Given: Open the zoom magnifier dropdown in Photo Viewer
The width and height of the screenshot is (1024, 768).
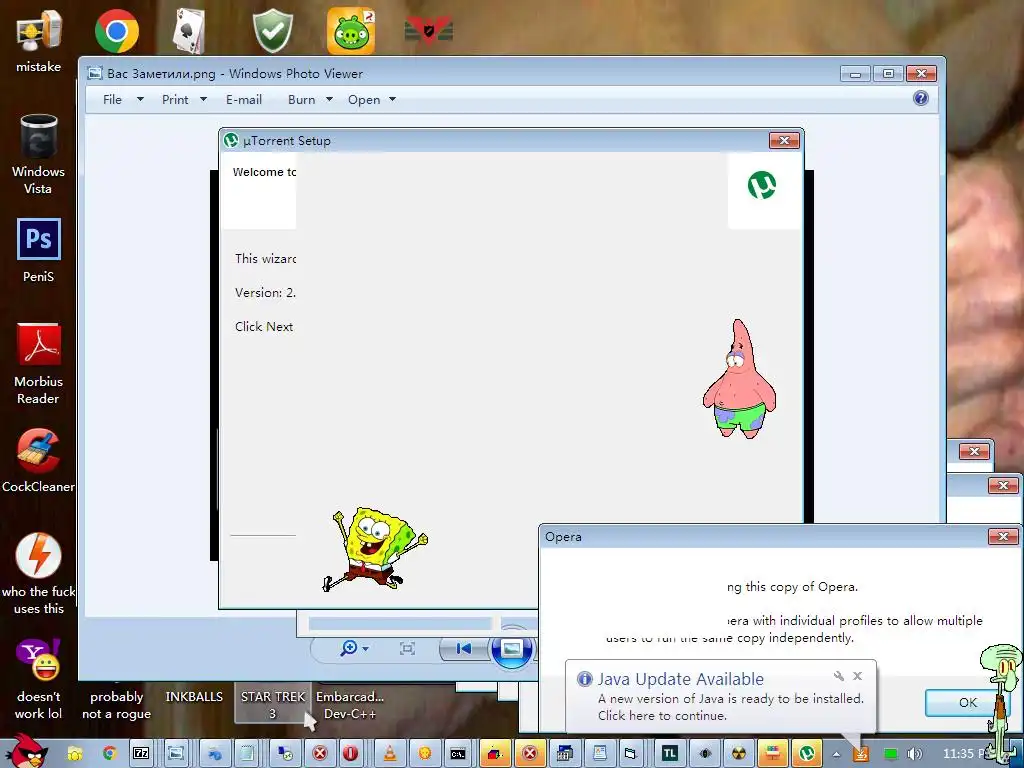Looking at the screenshot, I should [354, 648].
